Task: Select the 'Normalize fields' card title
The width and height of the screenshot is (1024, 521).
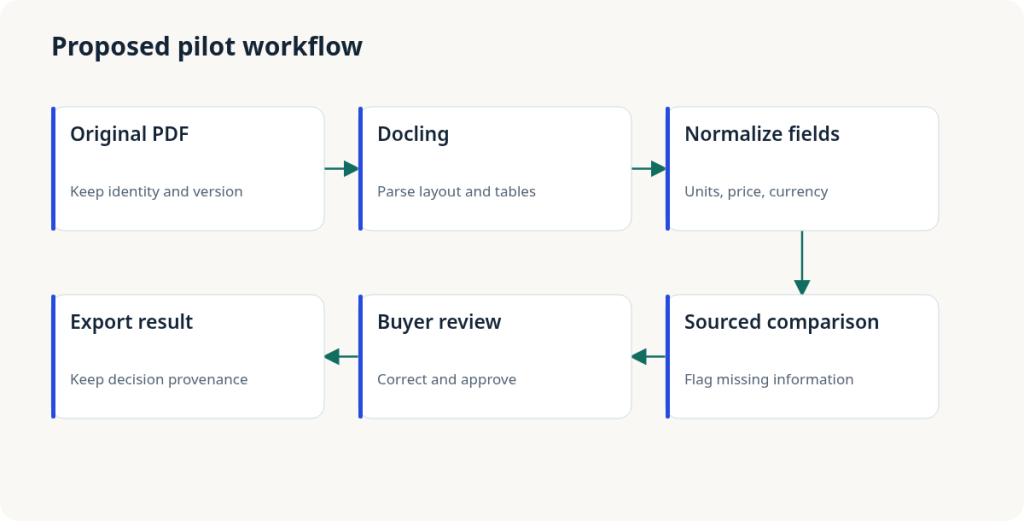Action: tap(761, 134)
